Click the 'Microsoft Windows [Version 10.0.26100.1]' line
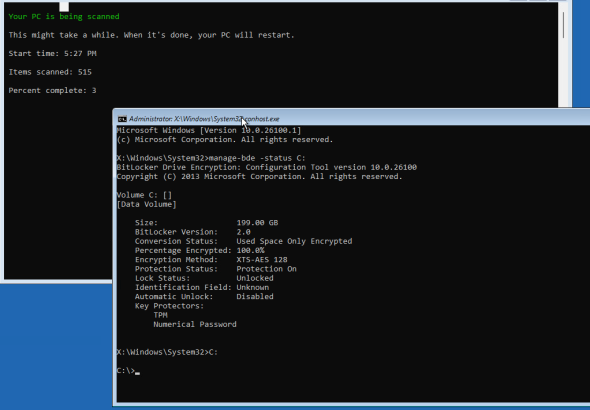590x410 pixels. click(x=209, y=130)
